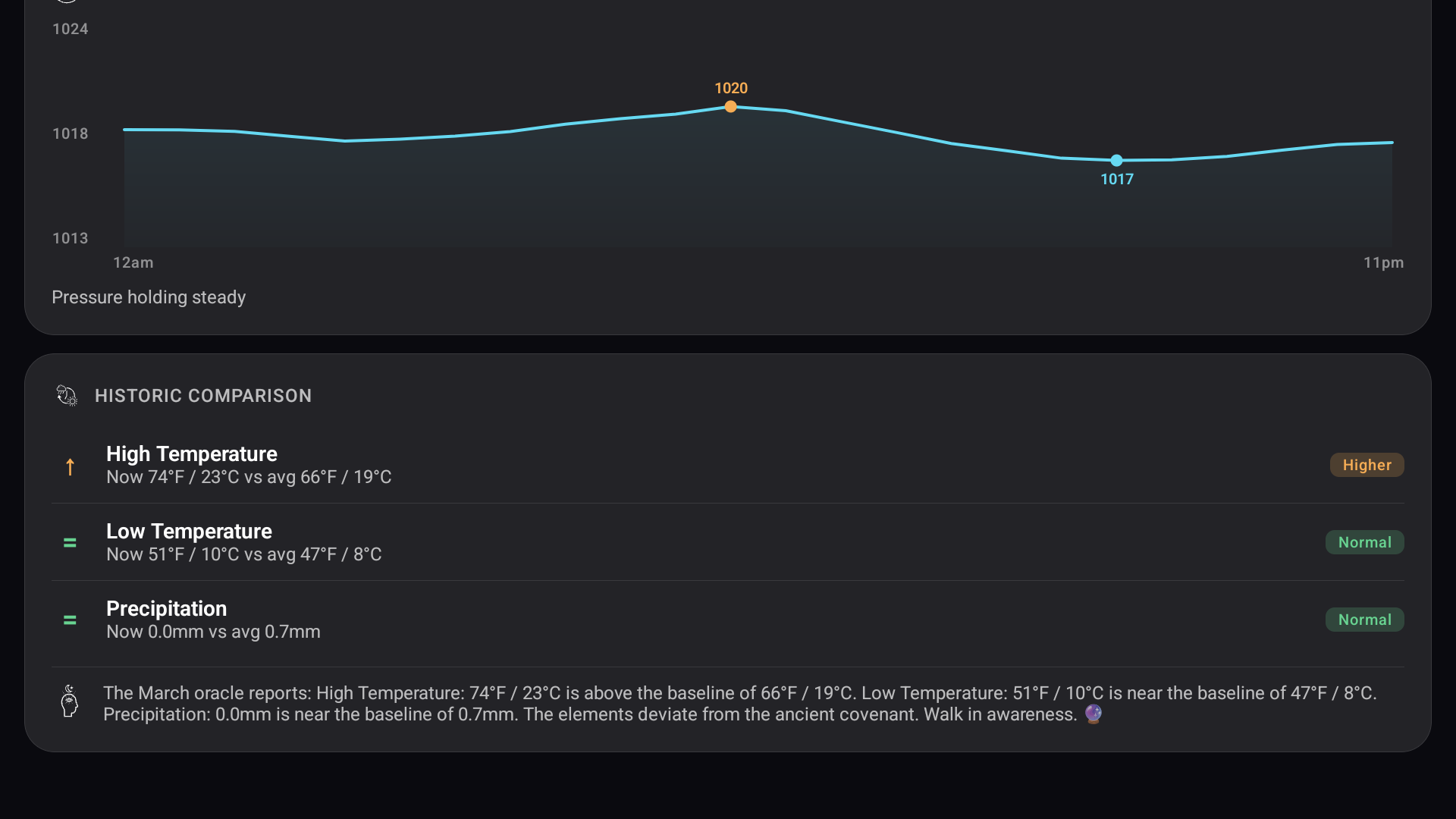Select the orange up arrow beside High Temperature
The height and width of the screenshot is (819, 1456).
(x=70, y=466)
